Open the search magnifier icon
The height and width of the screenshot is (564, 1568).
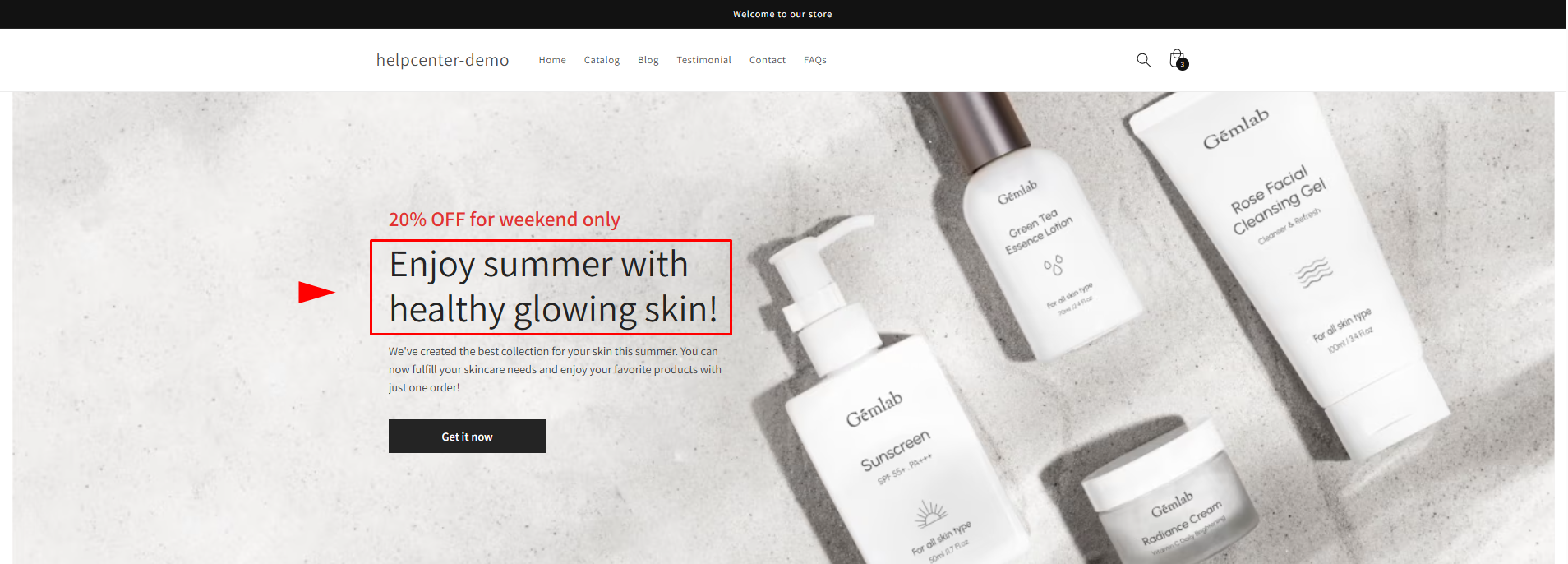click(1143, 60)
